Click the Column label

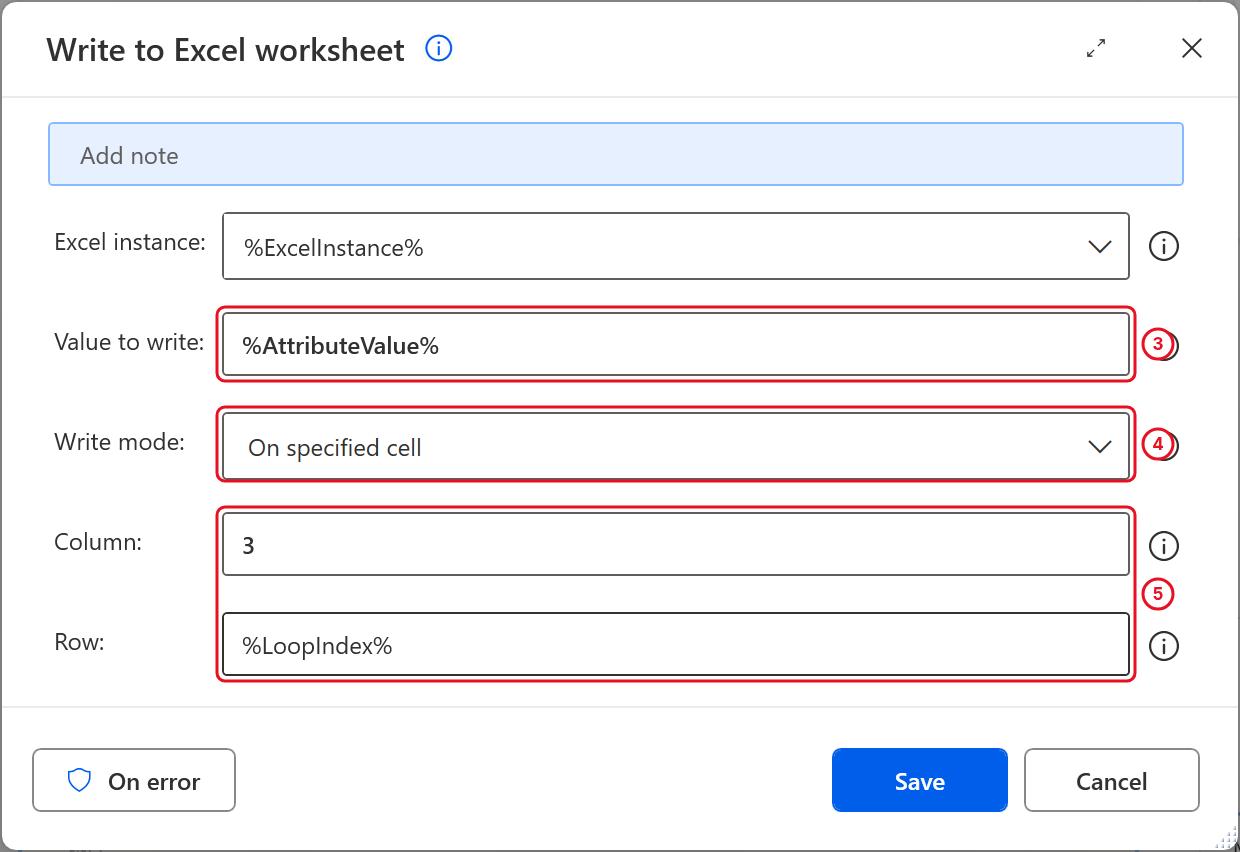click(x=98, y=542)
